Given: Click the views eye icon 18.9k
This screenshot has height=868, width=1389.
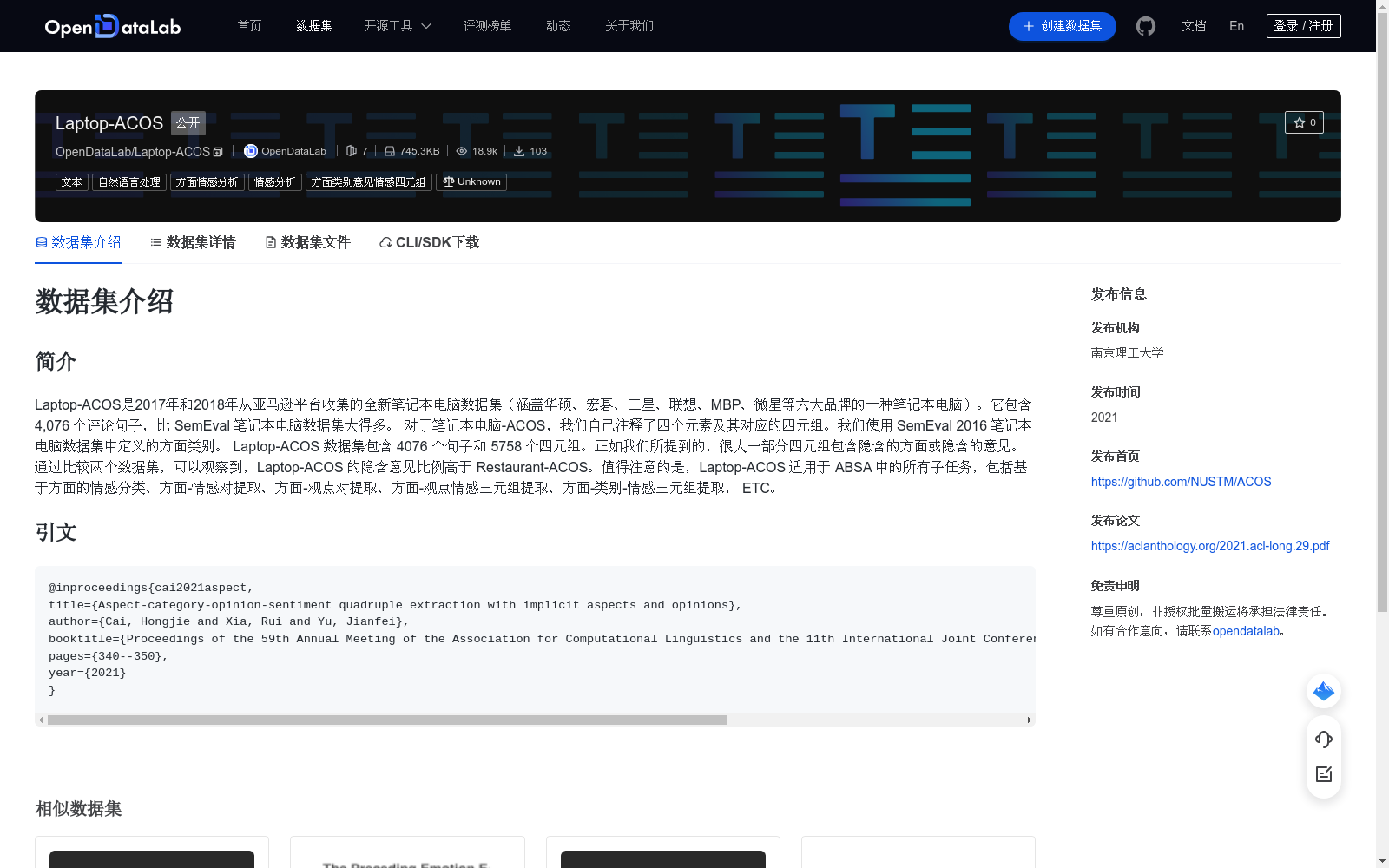Looking at the screenshot, I should tap(462, 151).
